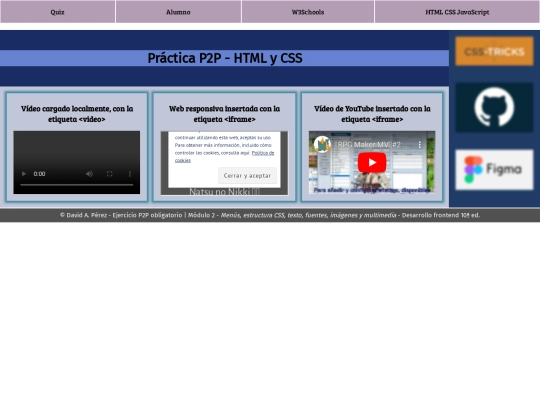Click the Práctica P2P - HTML y CSS heading
Screen dimensions: 540x405
pyautogui.click(x=225, y=58)
